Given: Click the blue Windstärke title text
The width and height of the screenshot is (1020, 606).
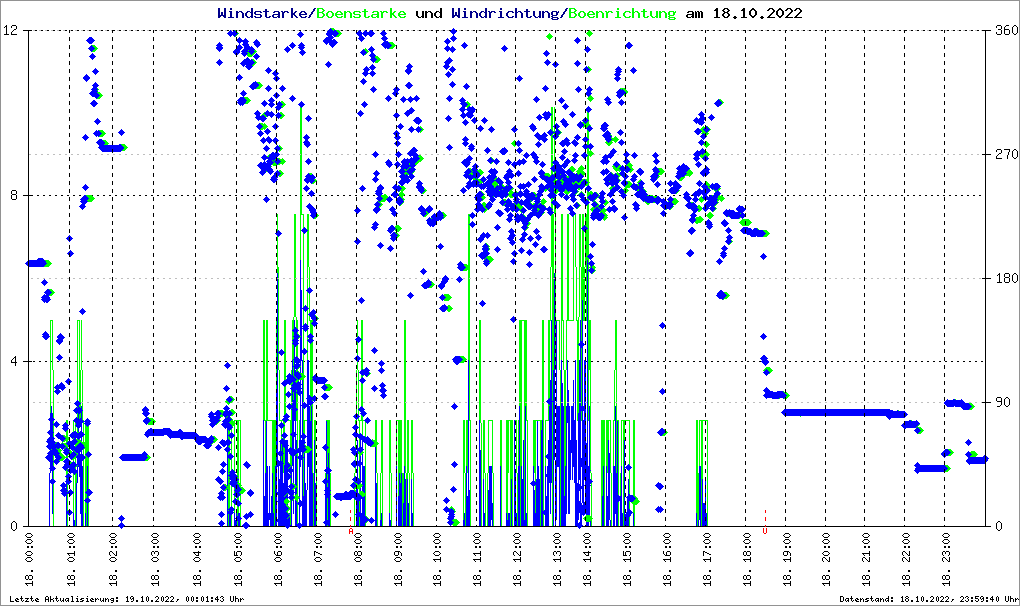Looking at the screenshot, I should tap(264, 14).
